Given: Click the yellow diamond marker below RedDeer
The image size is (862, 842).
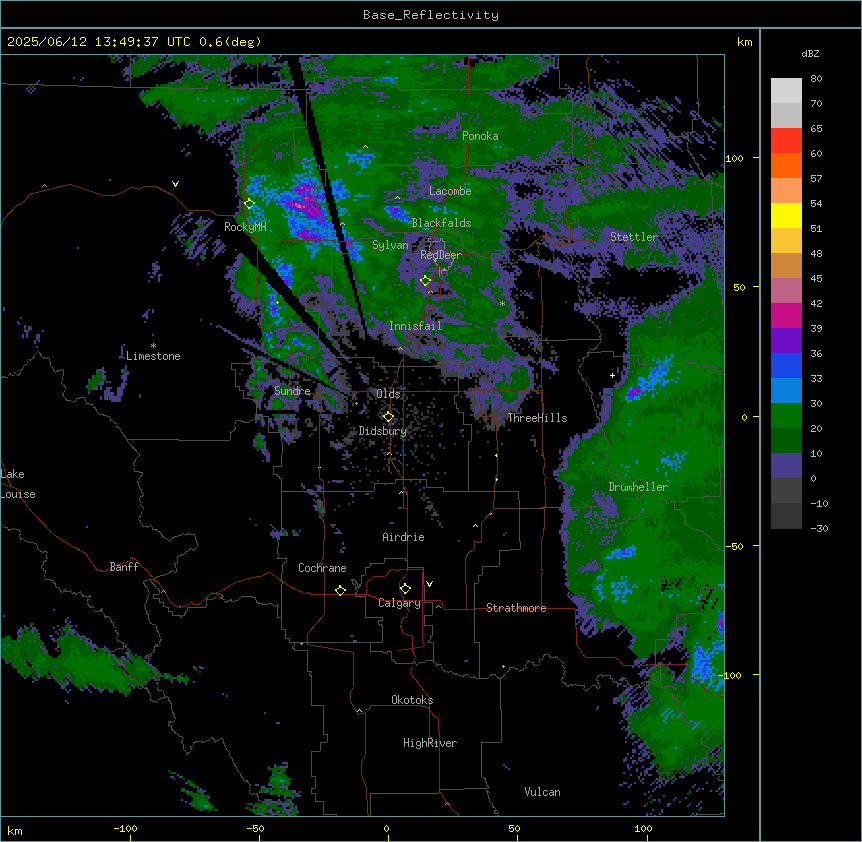Looking at the screenshot, I should 425,281.
